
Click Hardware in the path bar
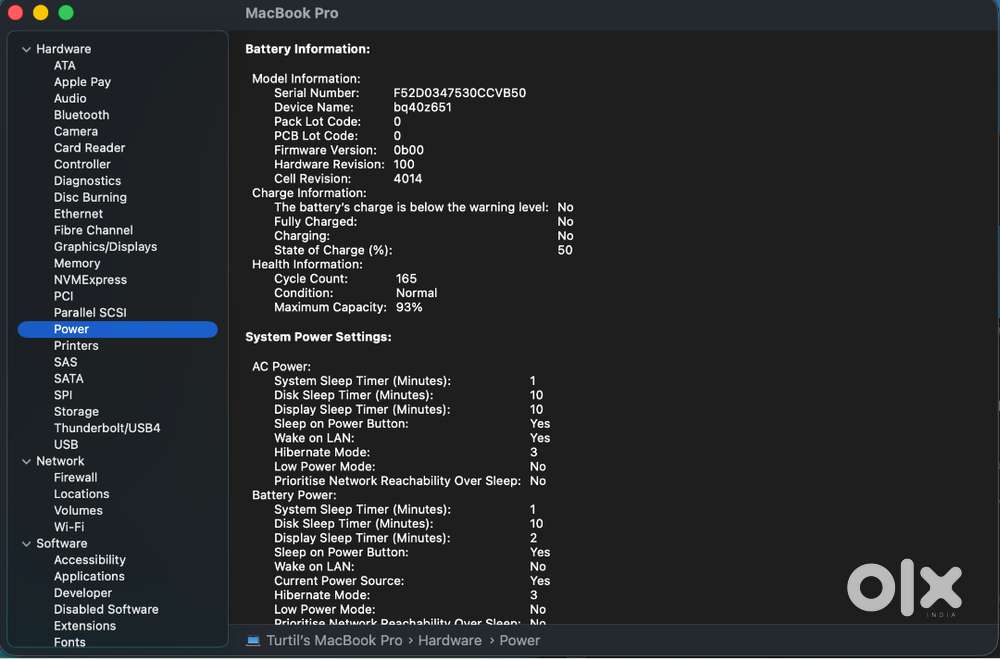click(450, 641)
